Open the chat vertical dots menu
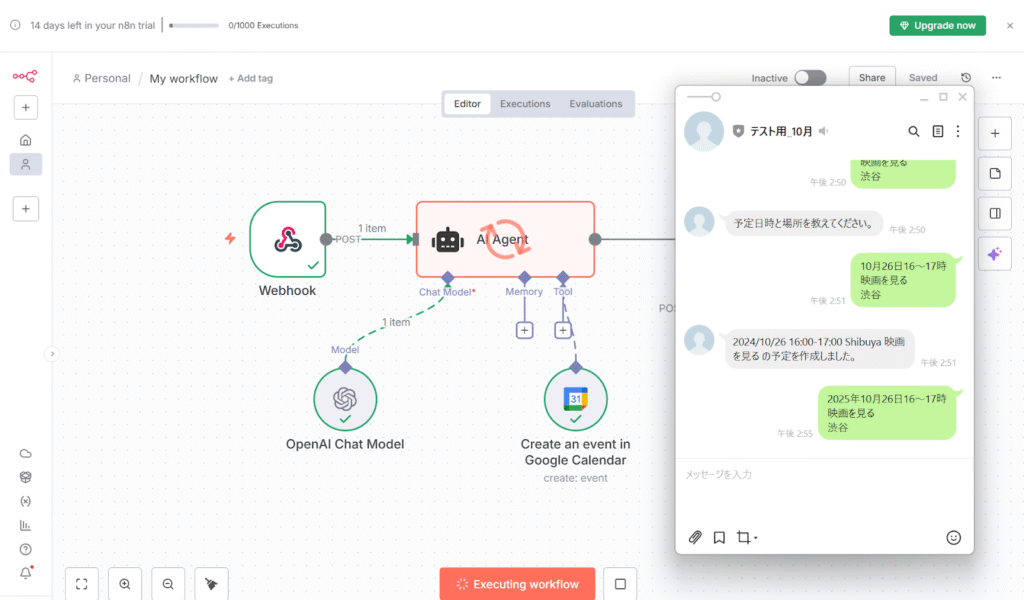The image size is (1024, 600). tap(958, 131)
